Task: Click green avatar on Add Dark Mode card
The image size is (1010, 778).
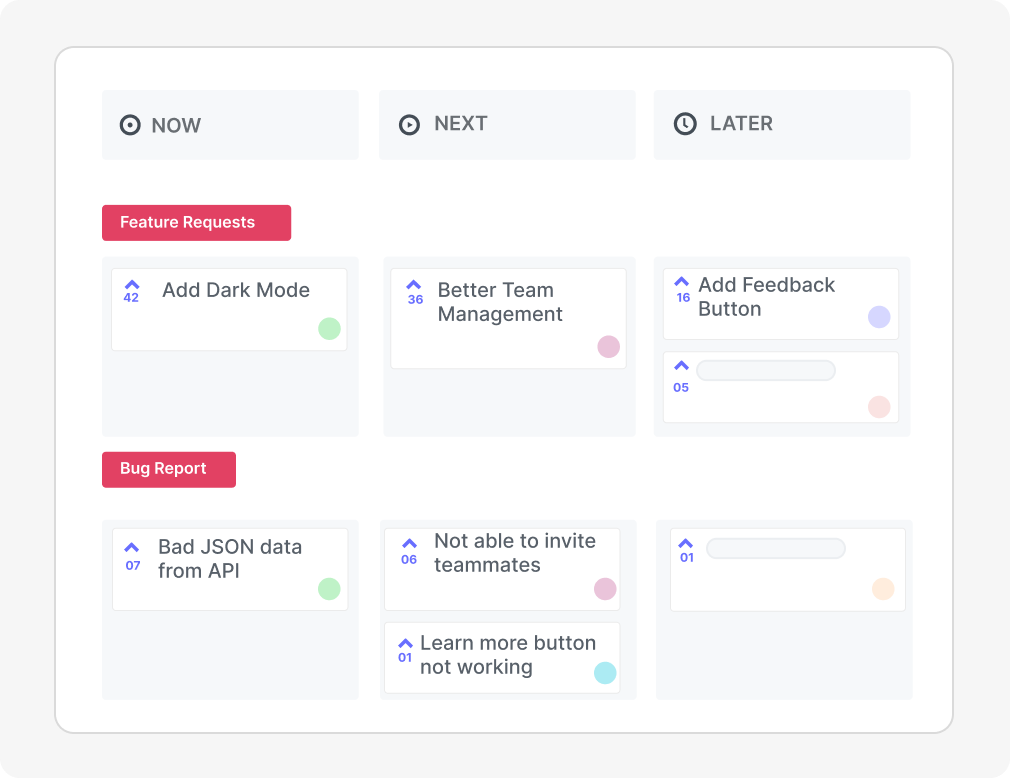Action: pyautogui.click(x=329, y=328)
